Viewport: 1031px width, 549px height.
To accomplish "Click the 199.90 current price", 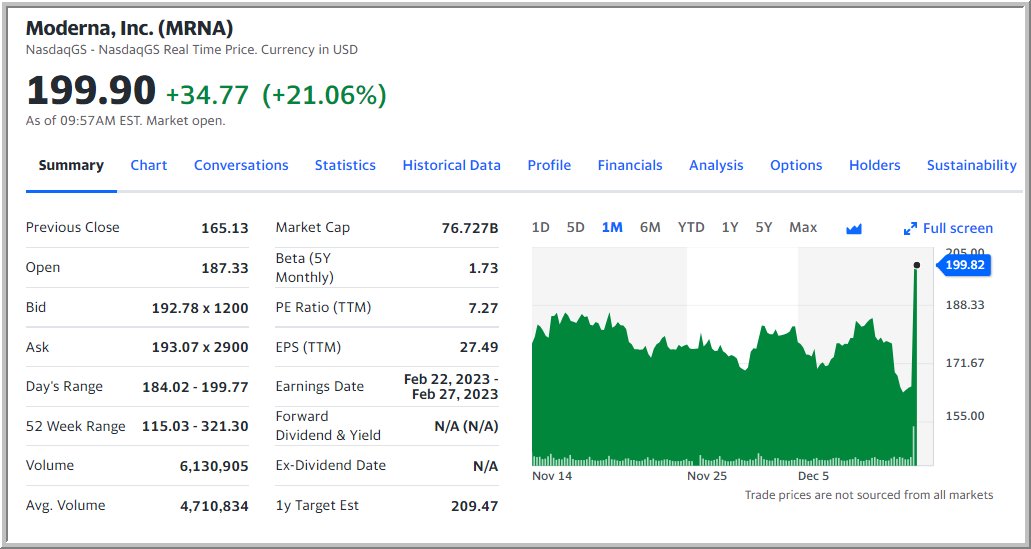I will click(91, 90).
